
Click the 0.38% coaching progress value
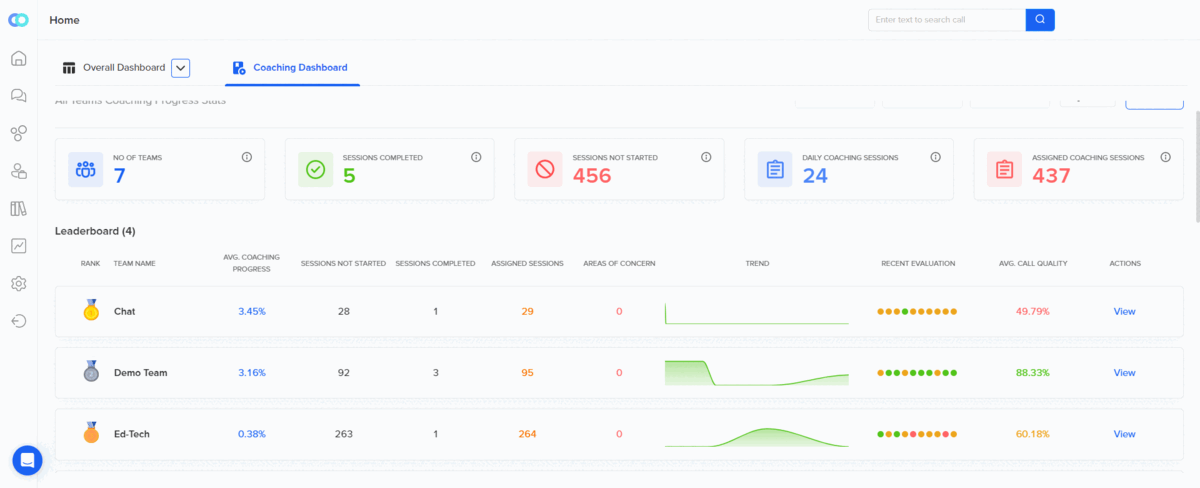(x=252, y=434)
